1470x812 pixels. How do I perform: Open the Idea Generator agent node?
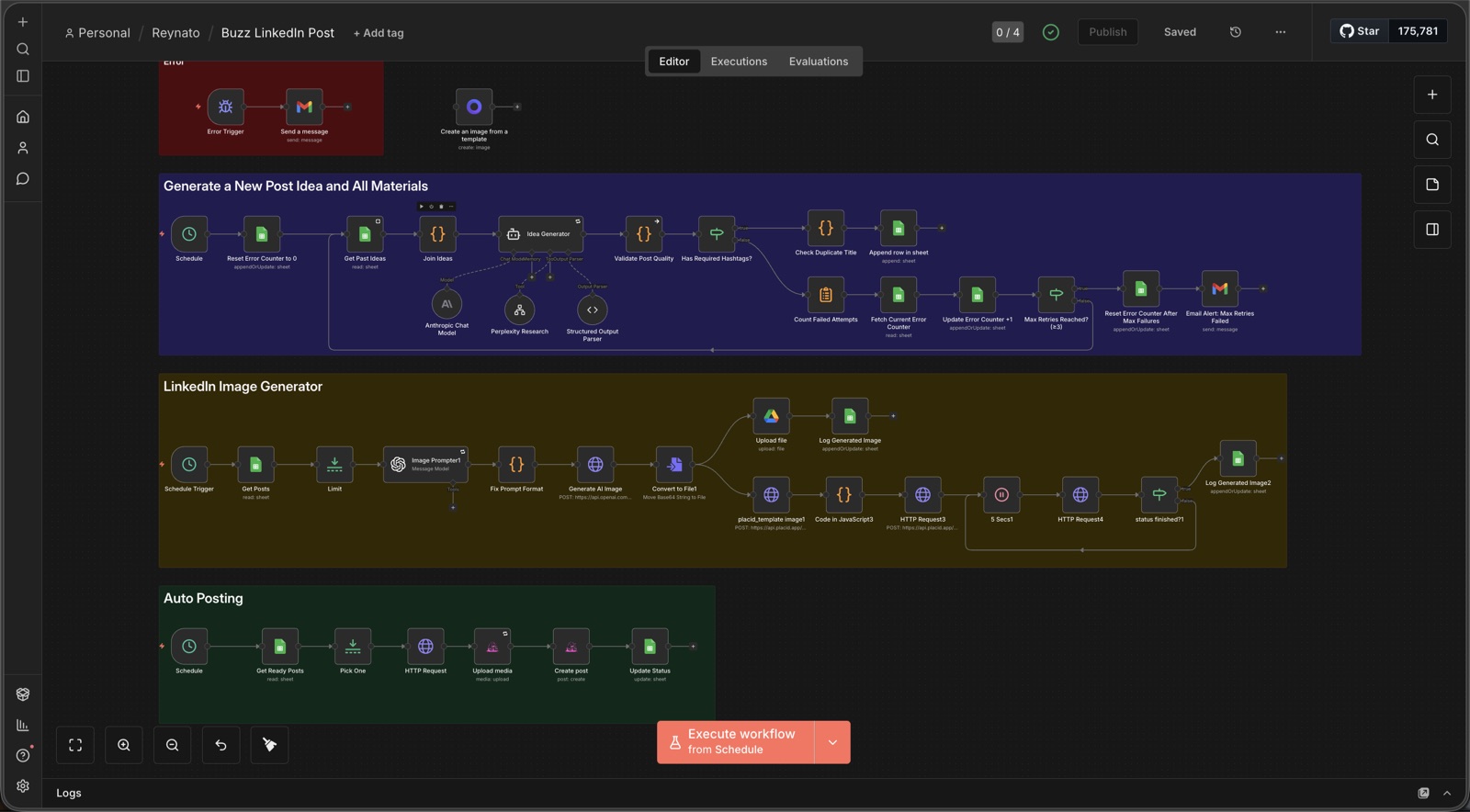(540, 234)
